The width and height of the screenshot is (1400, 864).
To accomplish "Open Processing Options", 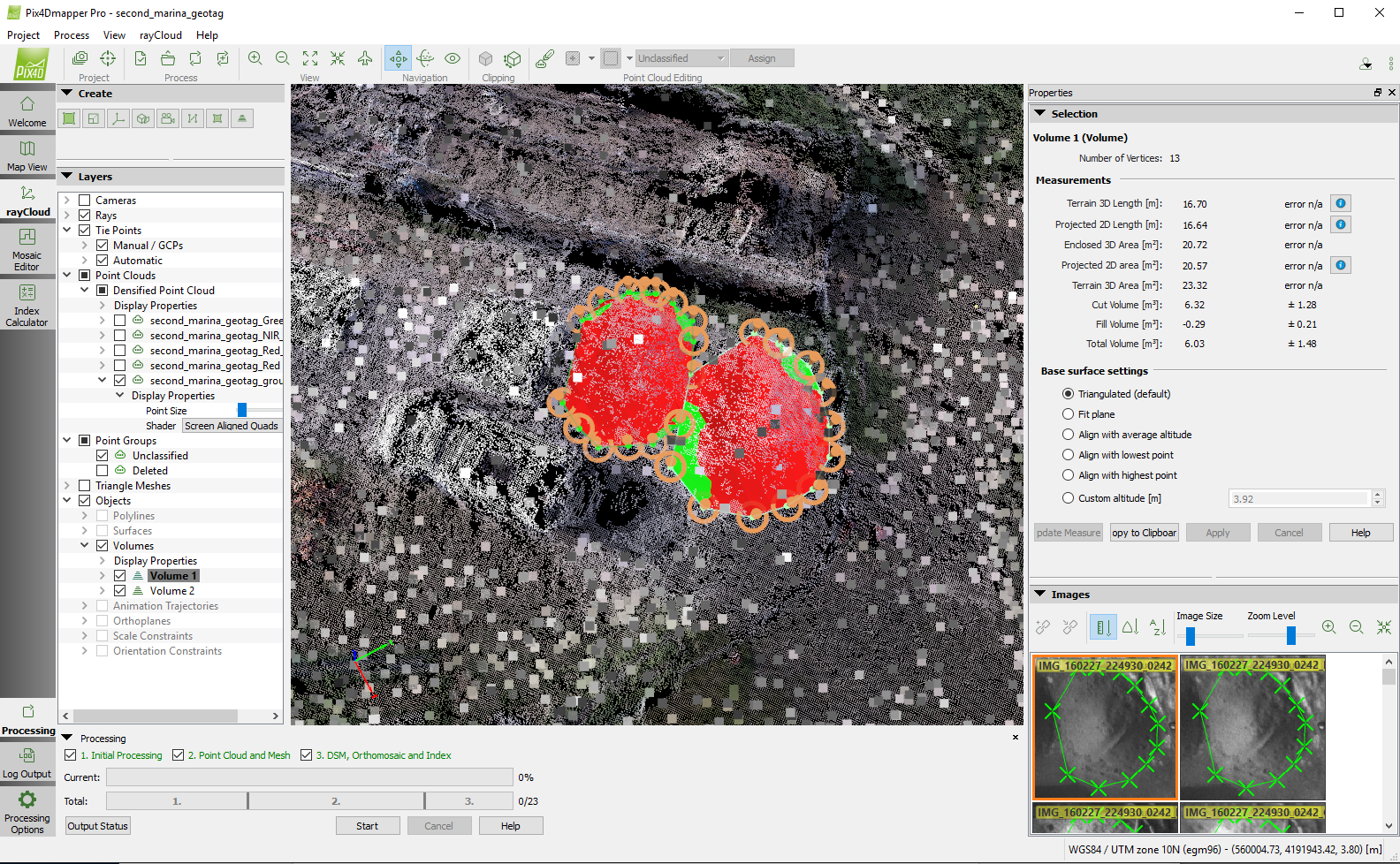I will 27,811.
